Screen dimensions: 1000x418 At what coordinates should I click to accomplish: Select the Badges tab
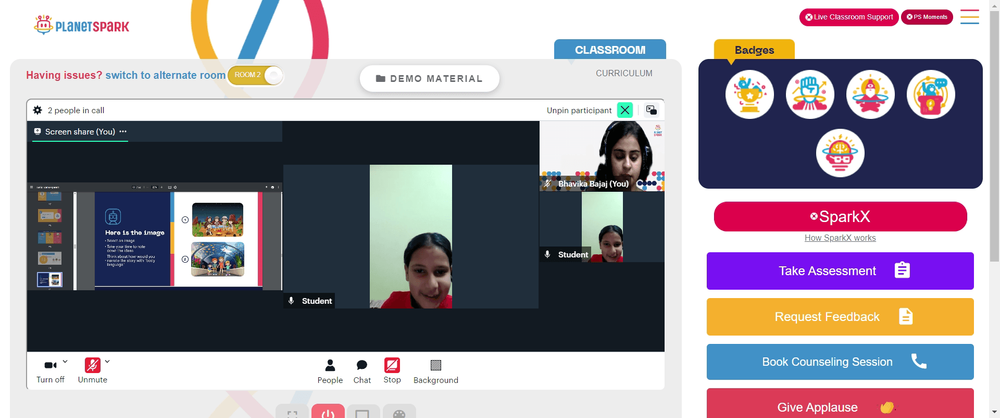click(x=754, y=50)
